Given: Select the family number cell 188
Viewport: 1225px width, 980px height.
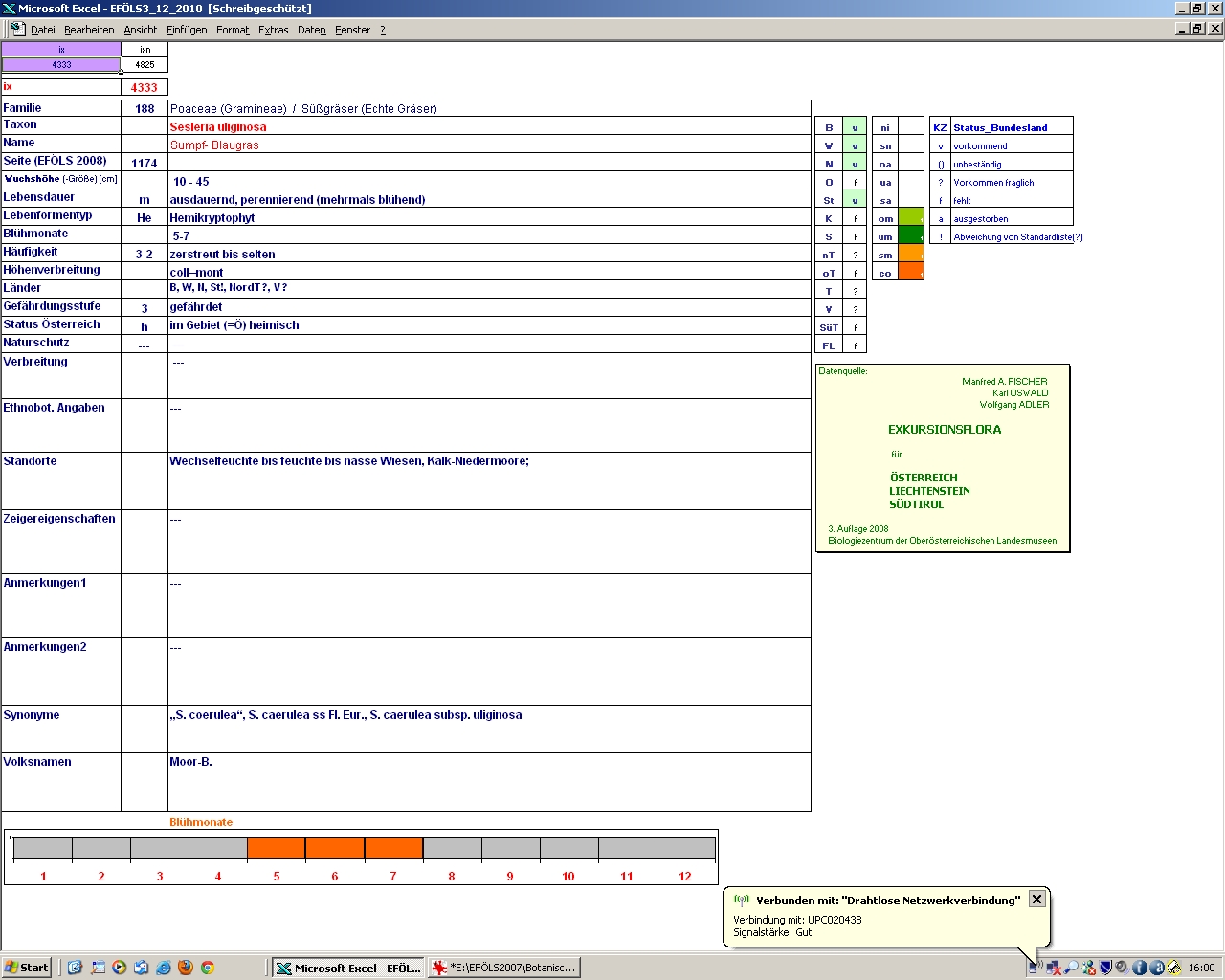Looking at the screenshot, I should [x=145, y=108].
